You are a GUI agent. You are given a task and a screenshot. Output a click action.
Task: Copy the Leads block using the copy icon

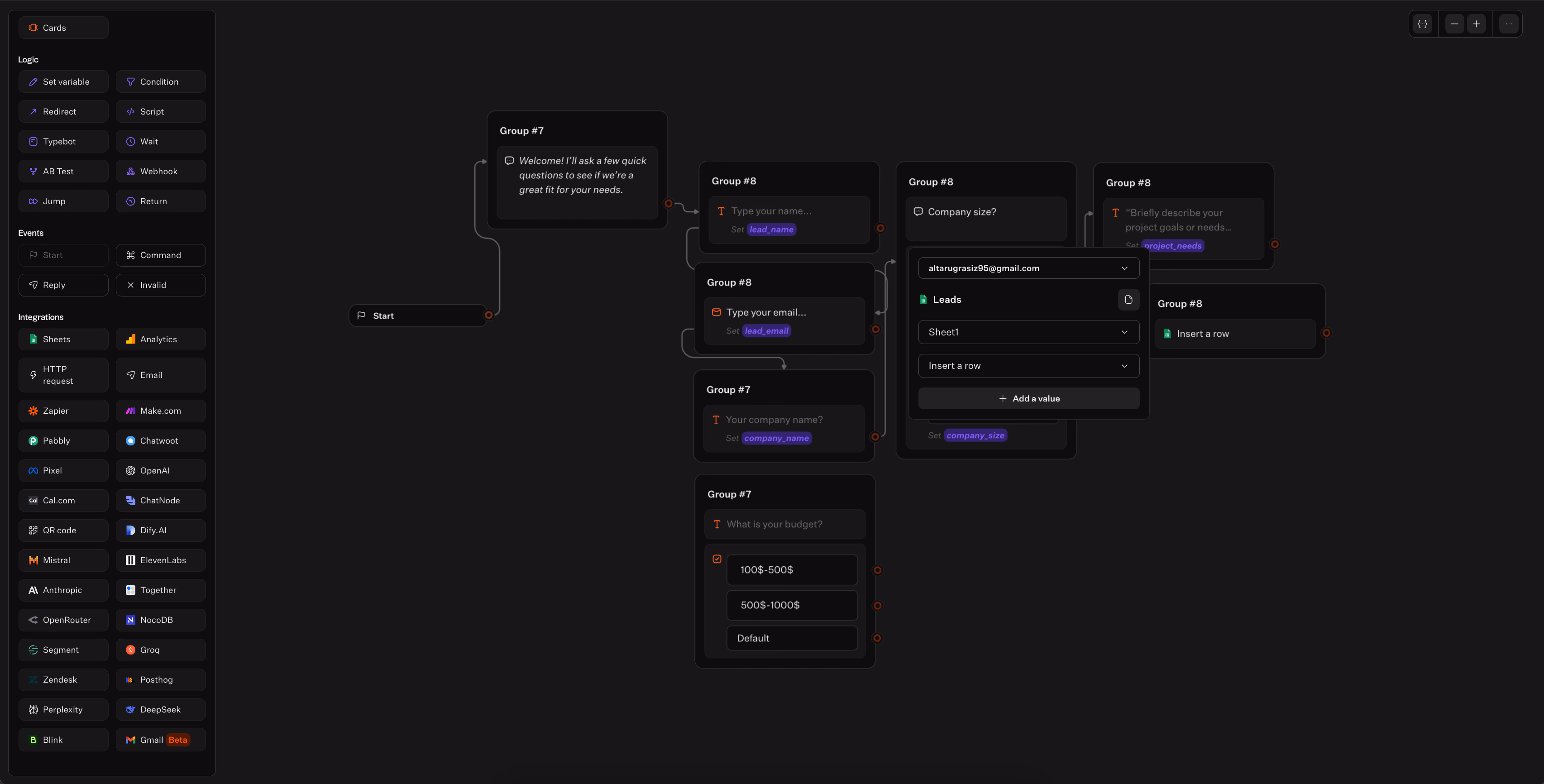pos(1128,300)
